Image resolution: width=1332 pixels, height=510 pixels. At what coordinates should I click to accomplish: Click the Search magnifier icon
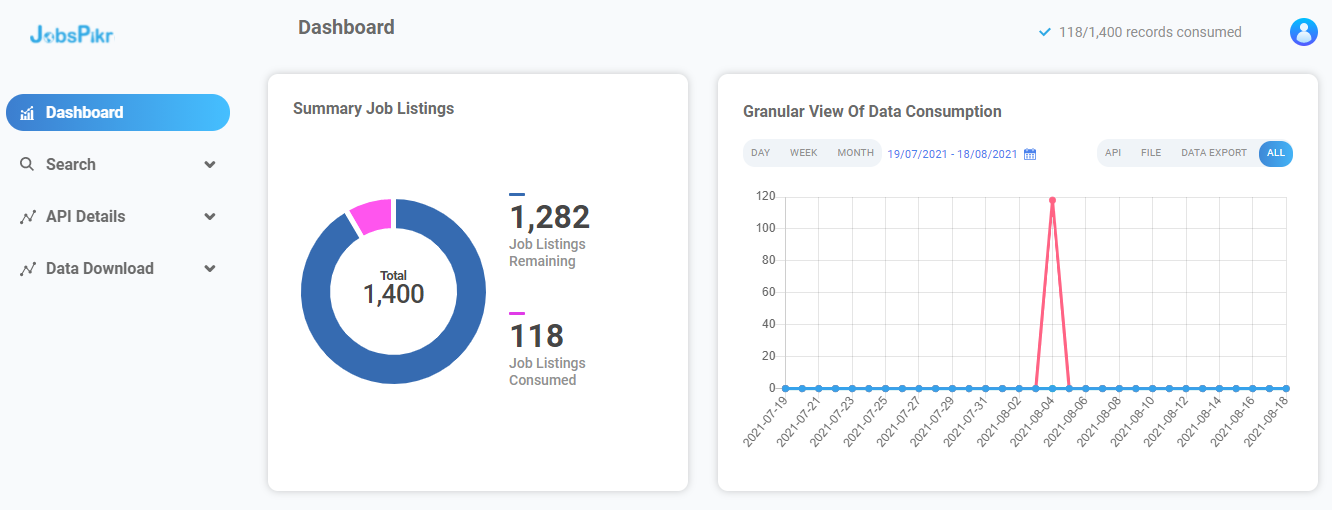pos(27,164)
